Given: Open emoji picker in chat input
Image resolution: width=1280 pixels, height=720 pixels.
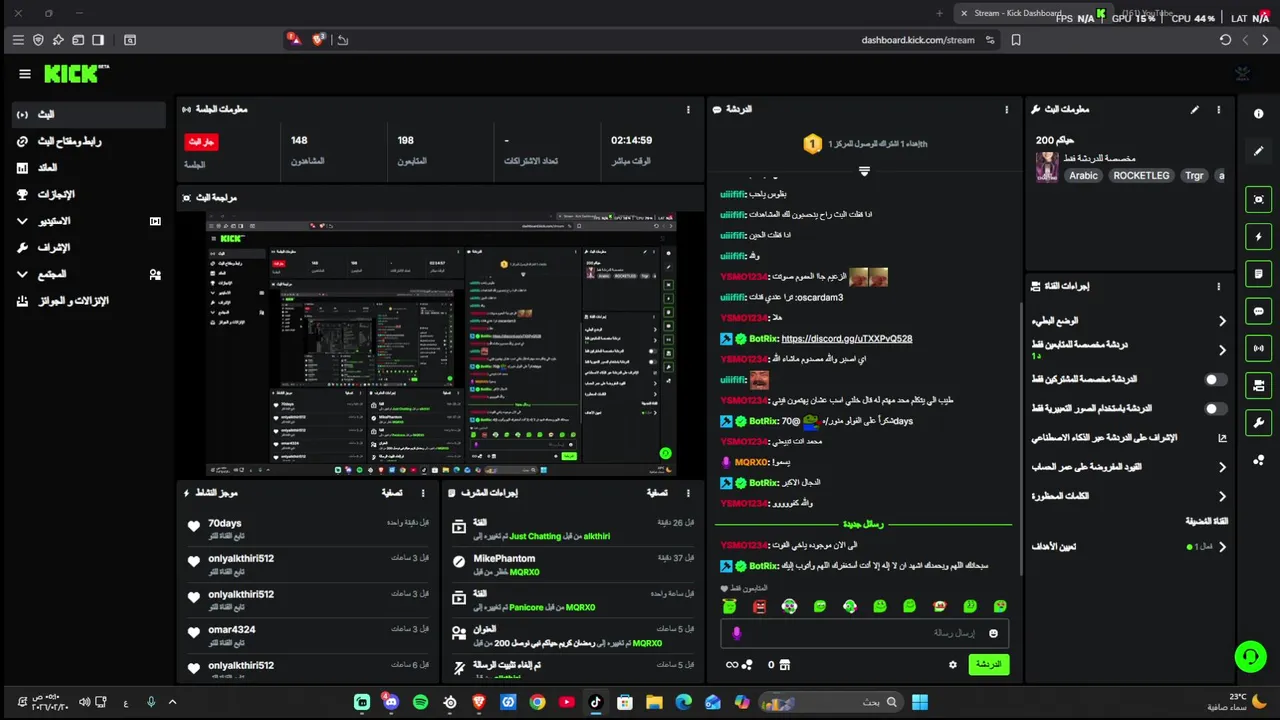Looking at the screenshot, I should pyautogui.click(x=993, y=633).
